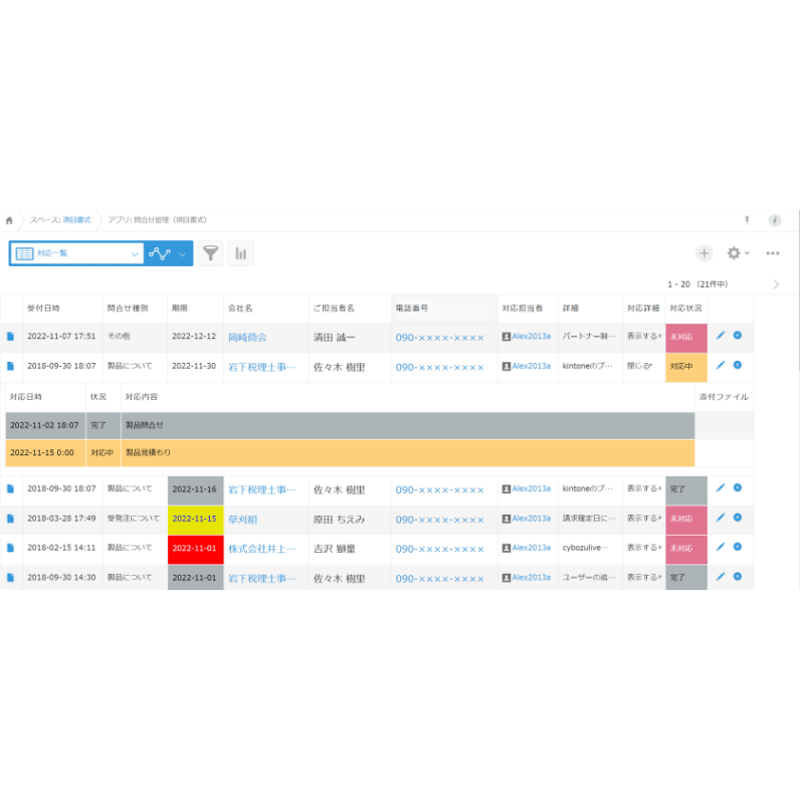Edit the 2022-11-16 deadline record

720,488
